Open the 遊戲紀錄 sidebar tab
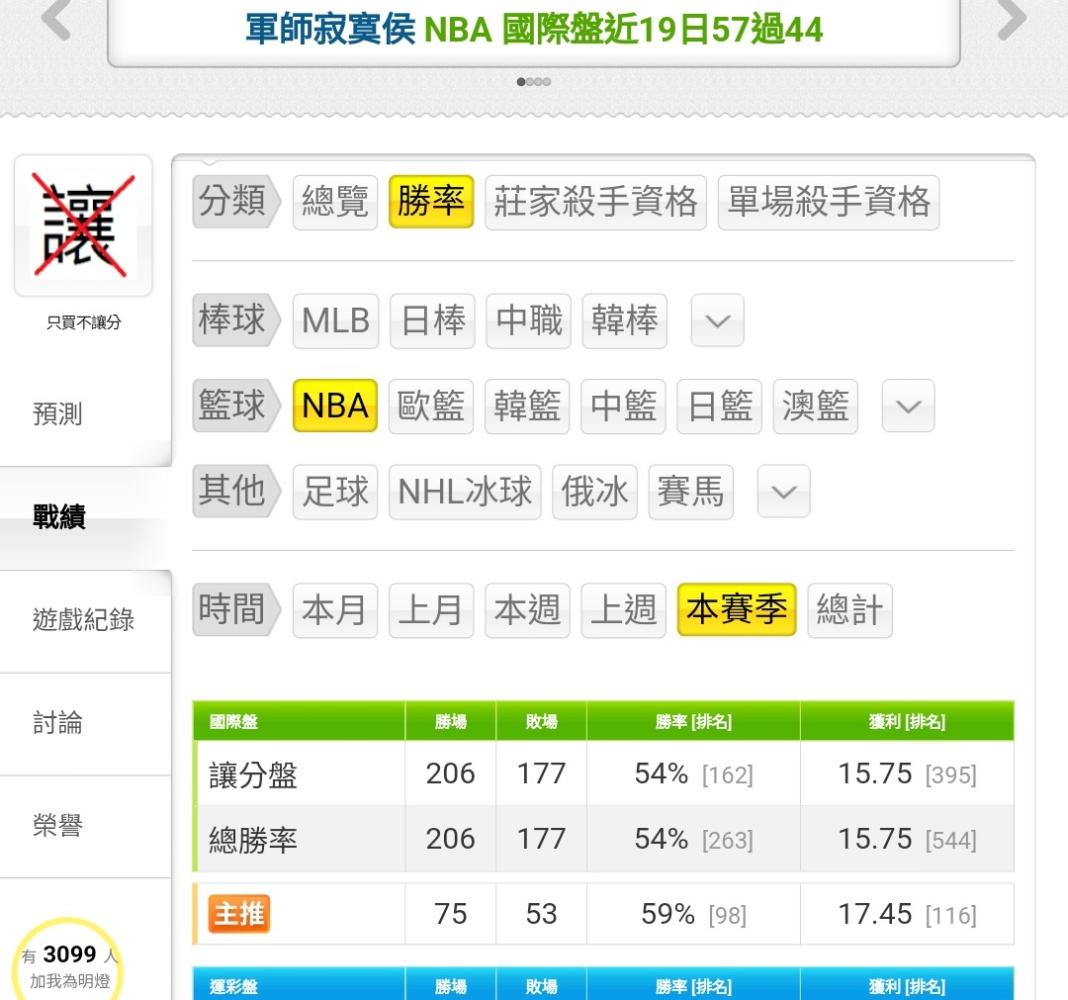This screenshot has width=1068, height=1000. [85, 621]
